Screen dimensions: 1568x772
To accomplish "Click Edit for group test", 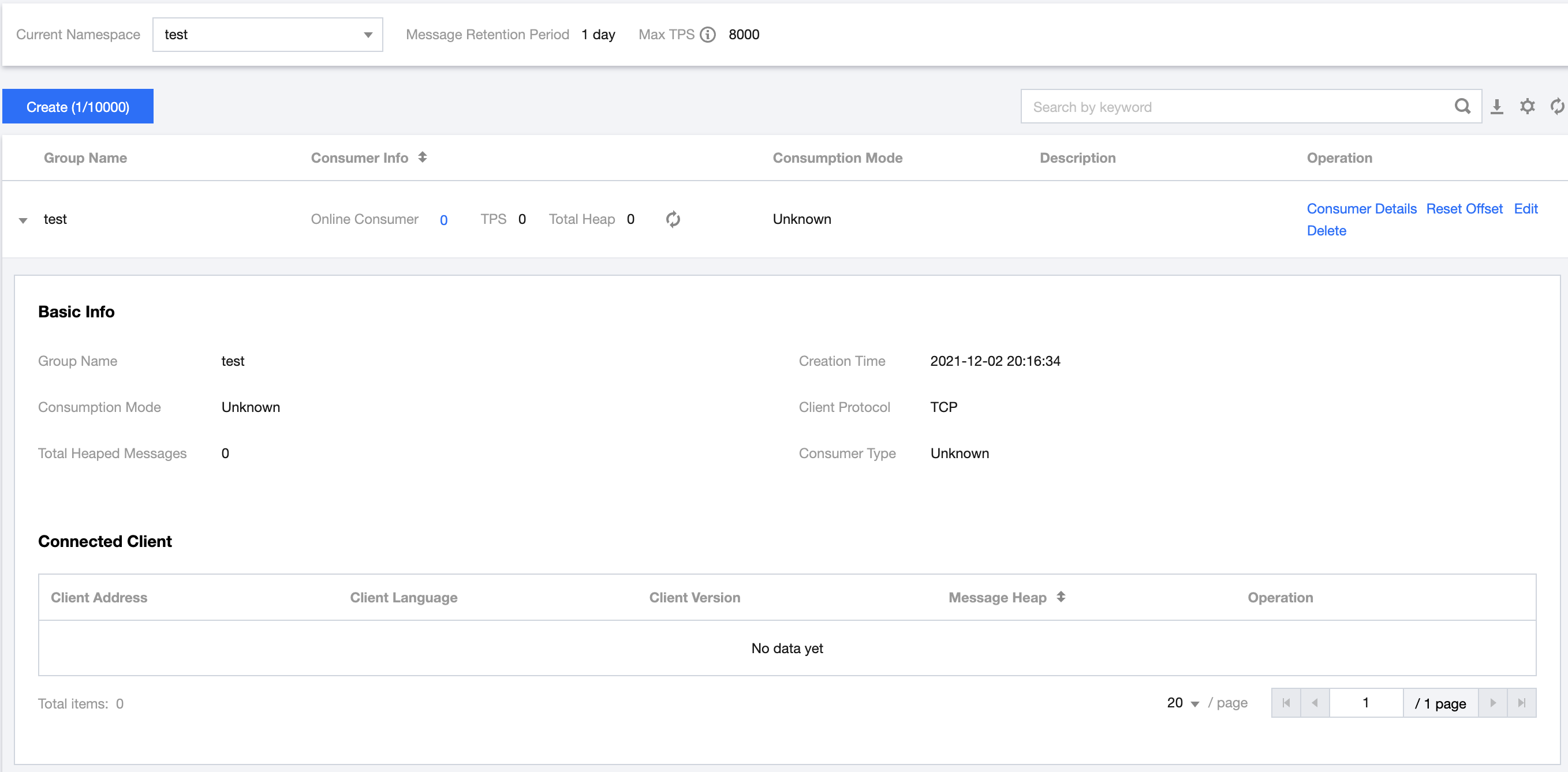I will coord(1526,209).
